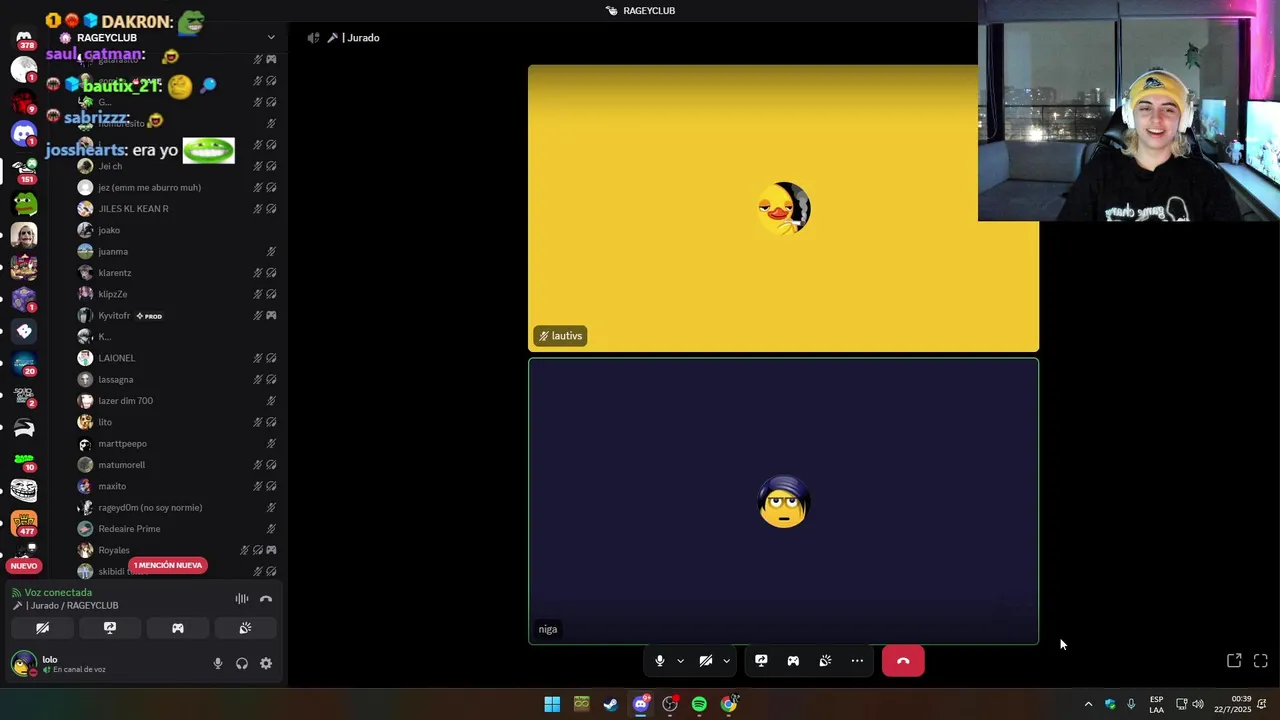
Task: Toggle noise suppression in voice panel
Action: [x=242, y=599]
